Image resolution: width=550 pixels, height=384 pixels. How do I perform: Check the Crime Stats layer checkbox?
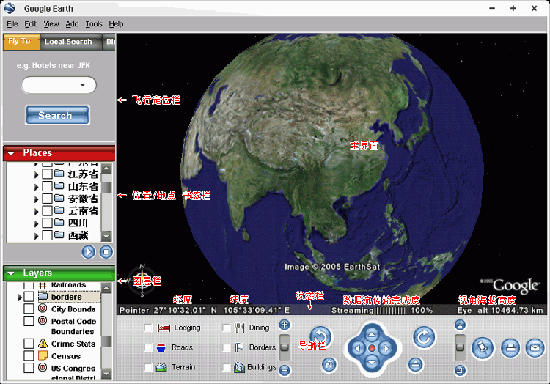(x=28, y=343)
